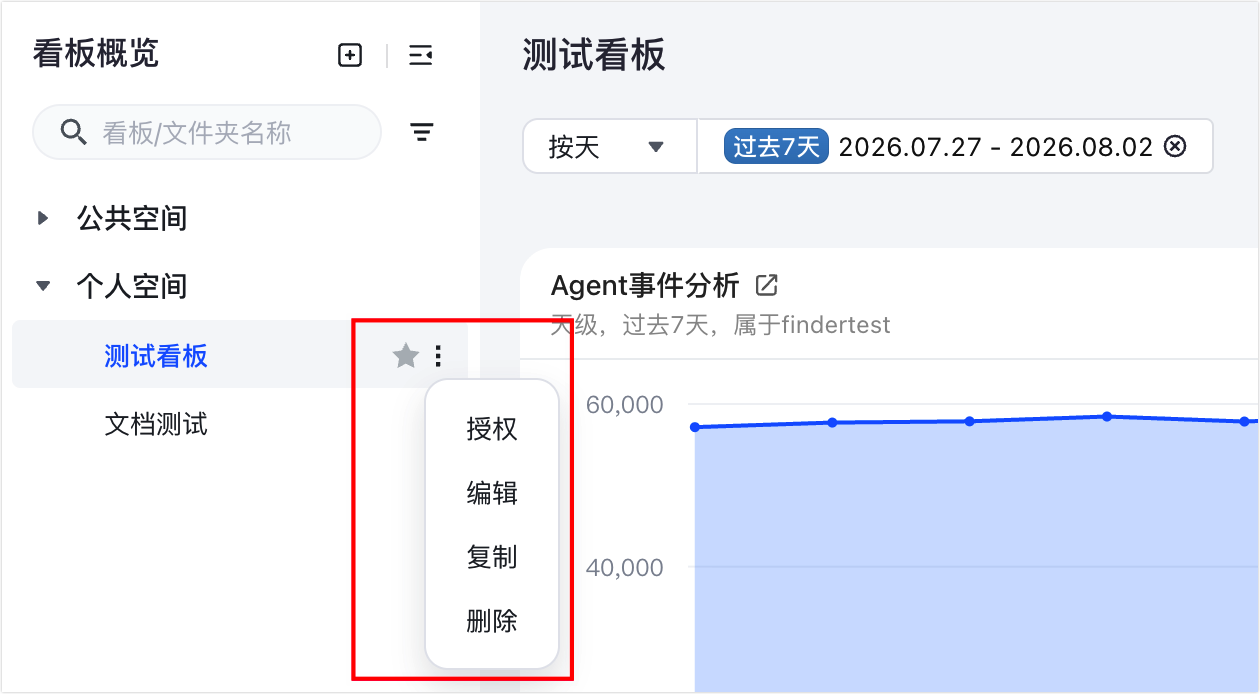Screen dimensions: 1260x694
Task: Click the 公共空间 folder label
Action: tap(132, 218)
